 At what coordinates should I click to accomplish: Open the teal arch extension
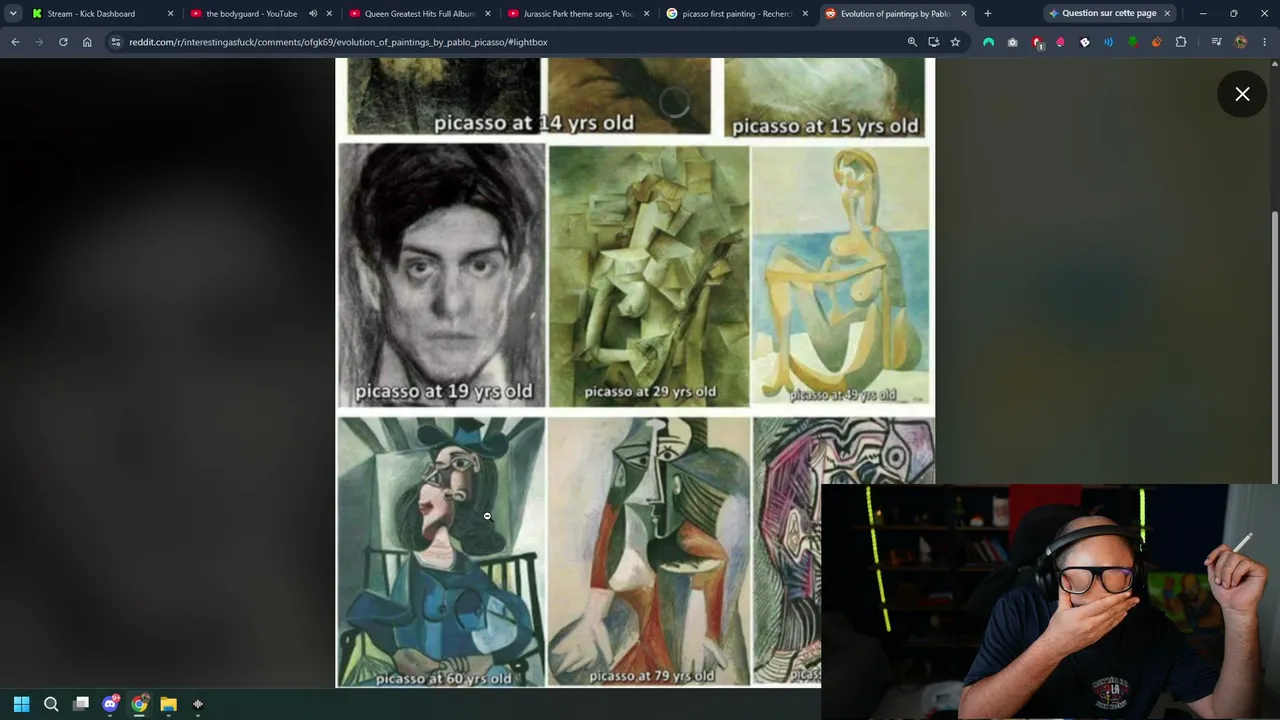pyautogui.click(x=988, y=42)
